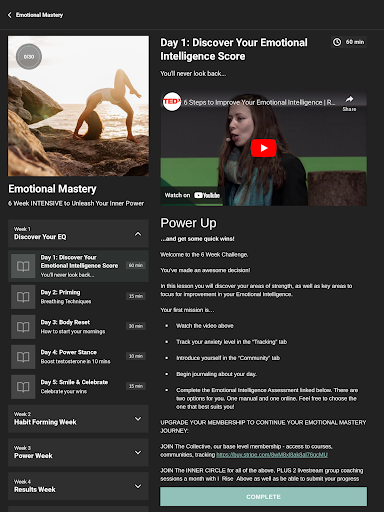This screenshot has width=384, height=512.
Task: Open Day 4: Power Stance lesson
Action: point(78,357)
